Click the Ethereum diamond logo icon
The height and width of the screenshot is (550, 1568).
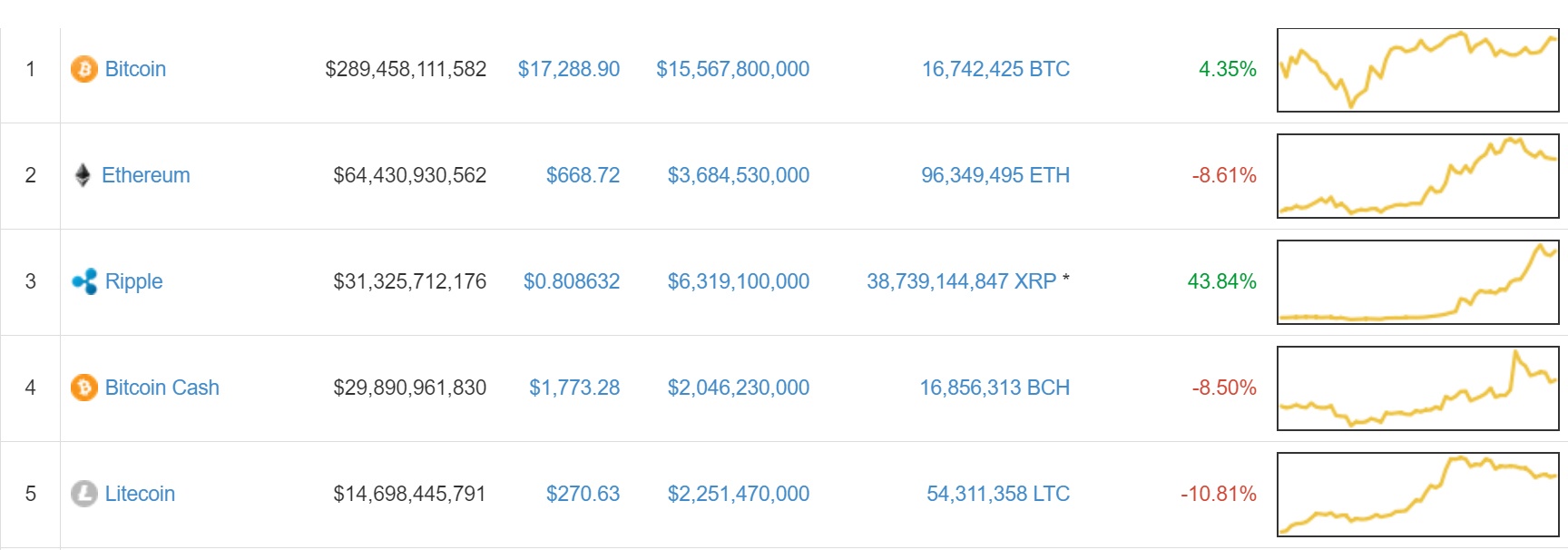(83, 175)
